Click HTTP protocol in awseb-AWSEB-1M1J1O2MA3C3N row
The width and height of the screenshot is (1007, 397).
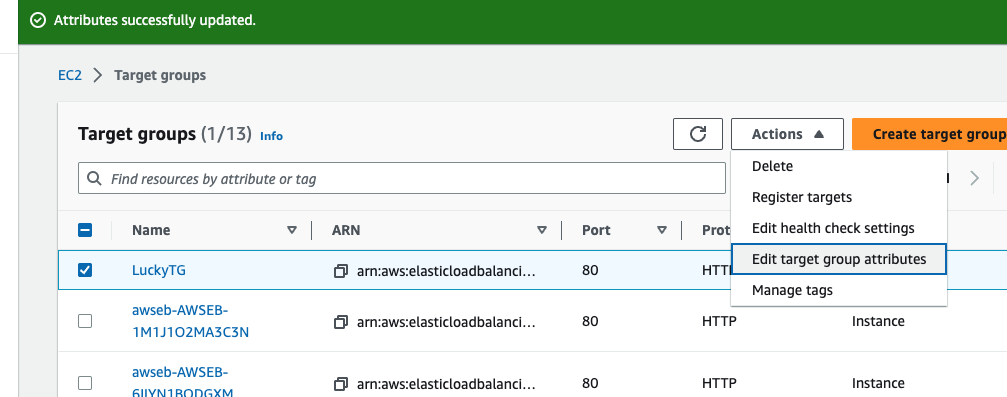pos(719,321)
